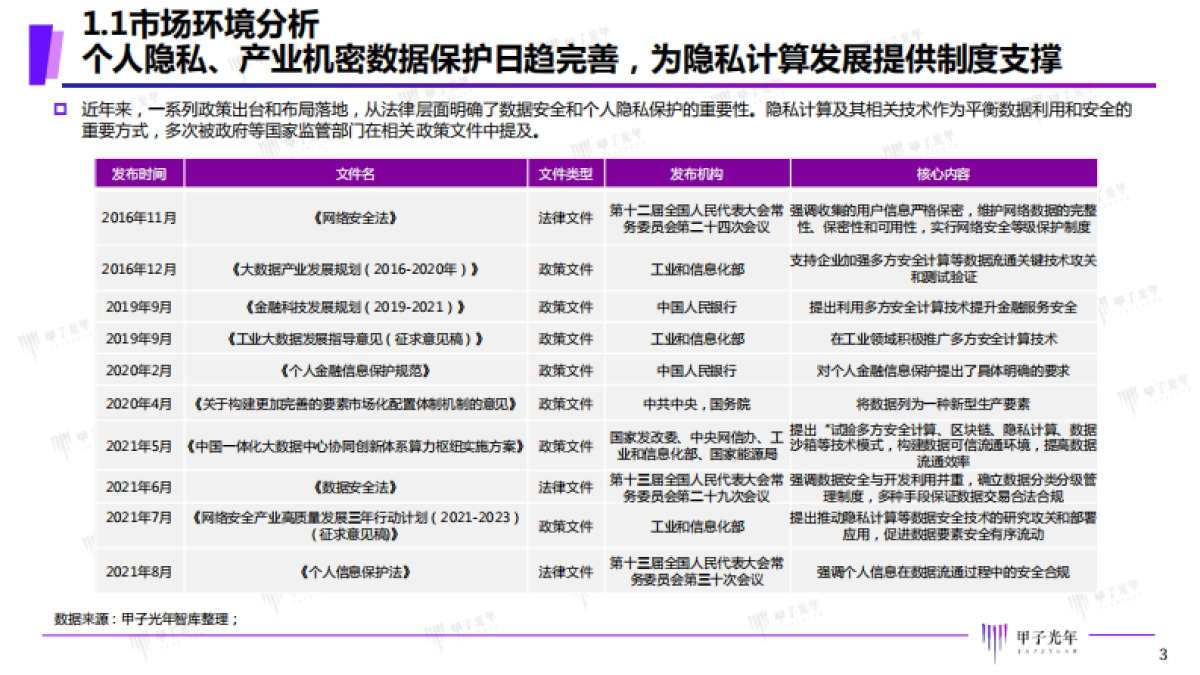Image resolution: width=1200 pixels, height=675 pixels.
Task: Click the 数据来源：甲子光年智库整理 source line
Action: [x=146, y=617]
